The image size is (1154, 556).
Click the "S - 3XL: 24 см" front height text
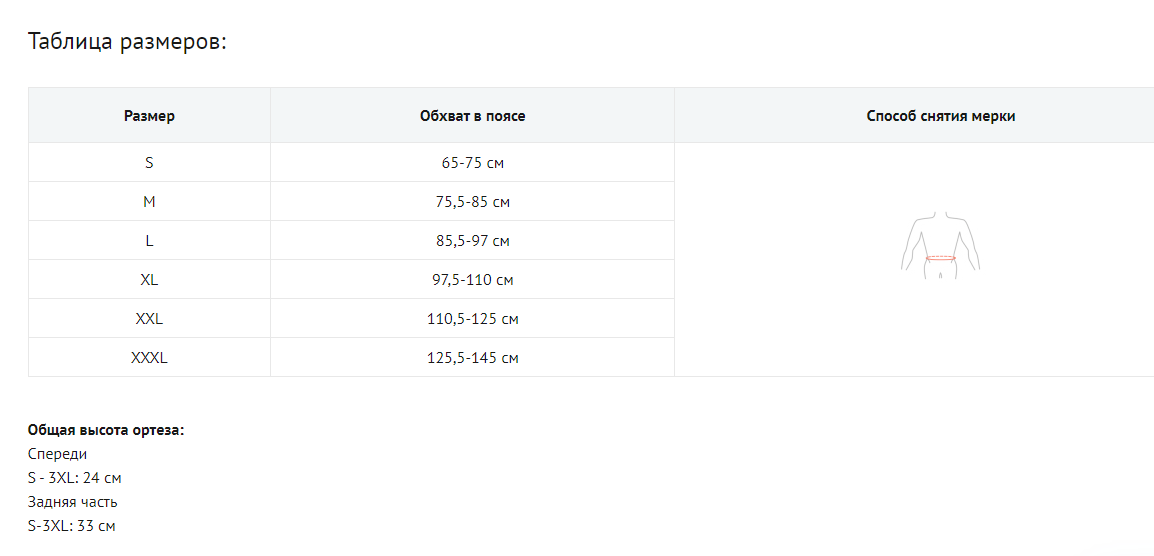[75, 478]
